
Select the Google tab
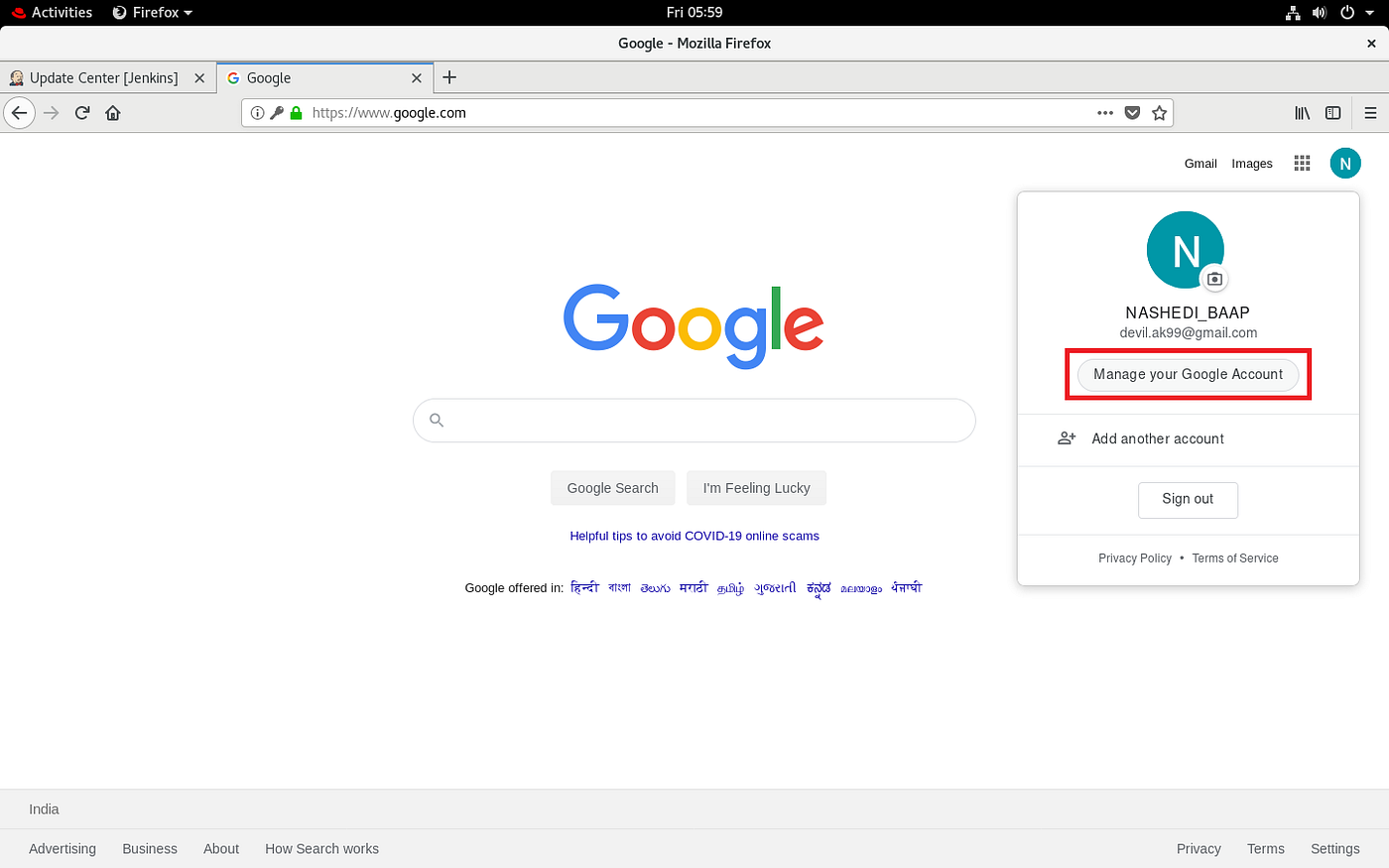click(323, 78)
